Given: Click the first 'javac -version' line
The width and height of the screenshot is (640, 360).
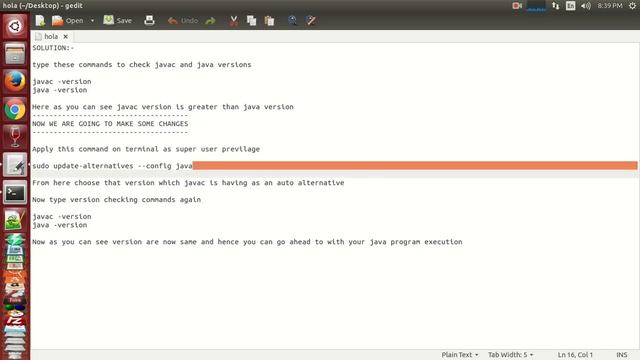Looking at the screenshot, I should coord(62,81).
